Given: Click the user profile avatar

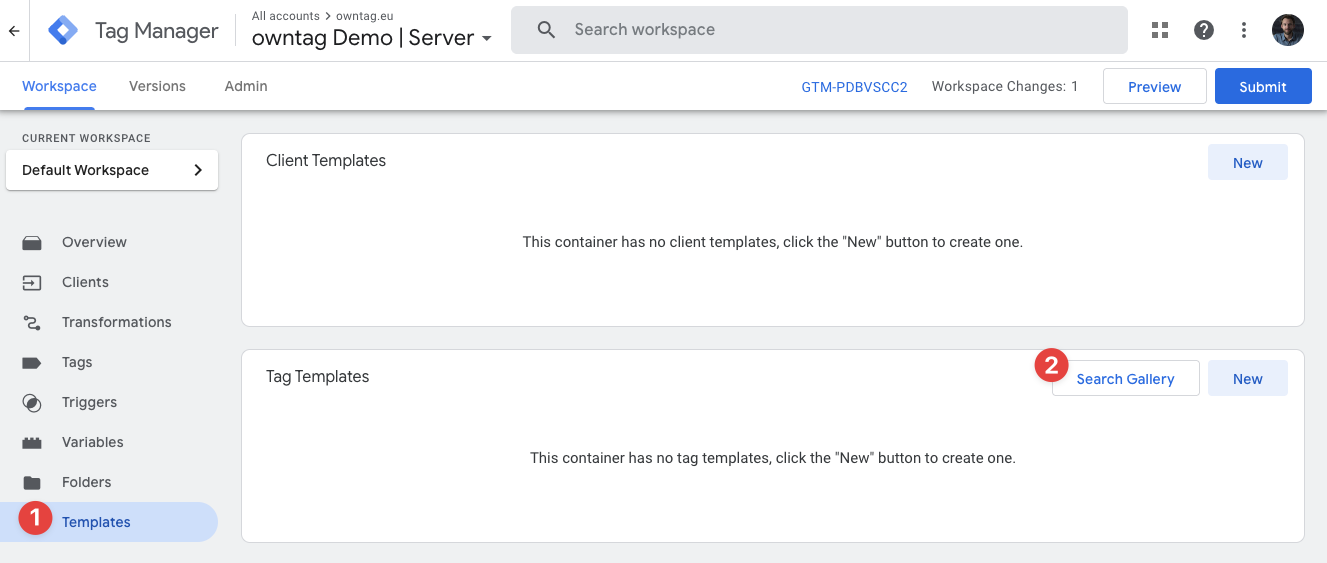Looking at the screenshot, I should [x=1288, y=30].
